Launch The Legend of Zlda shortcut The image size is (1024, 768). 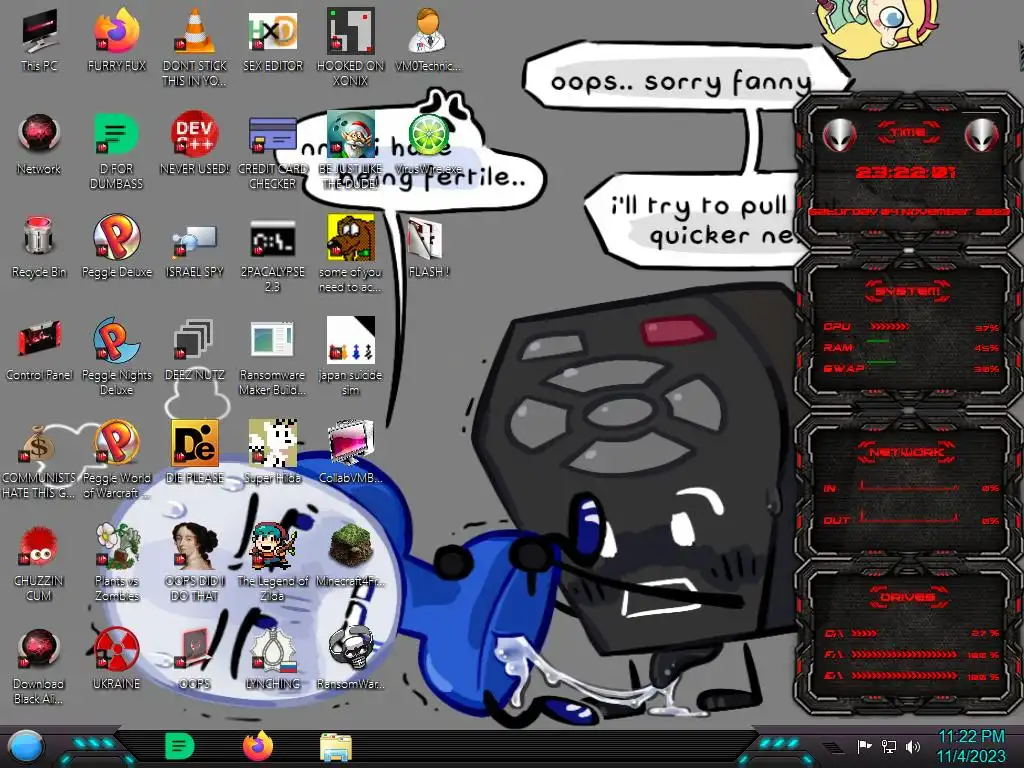(273, 563)
